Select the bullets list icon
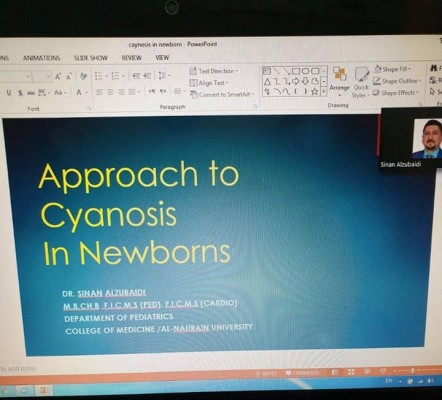442x400 pixels. pos(99,76)
